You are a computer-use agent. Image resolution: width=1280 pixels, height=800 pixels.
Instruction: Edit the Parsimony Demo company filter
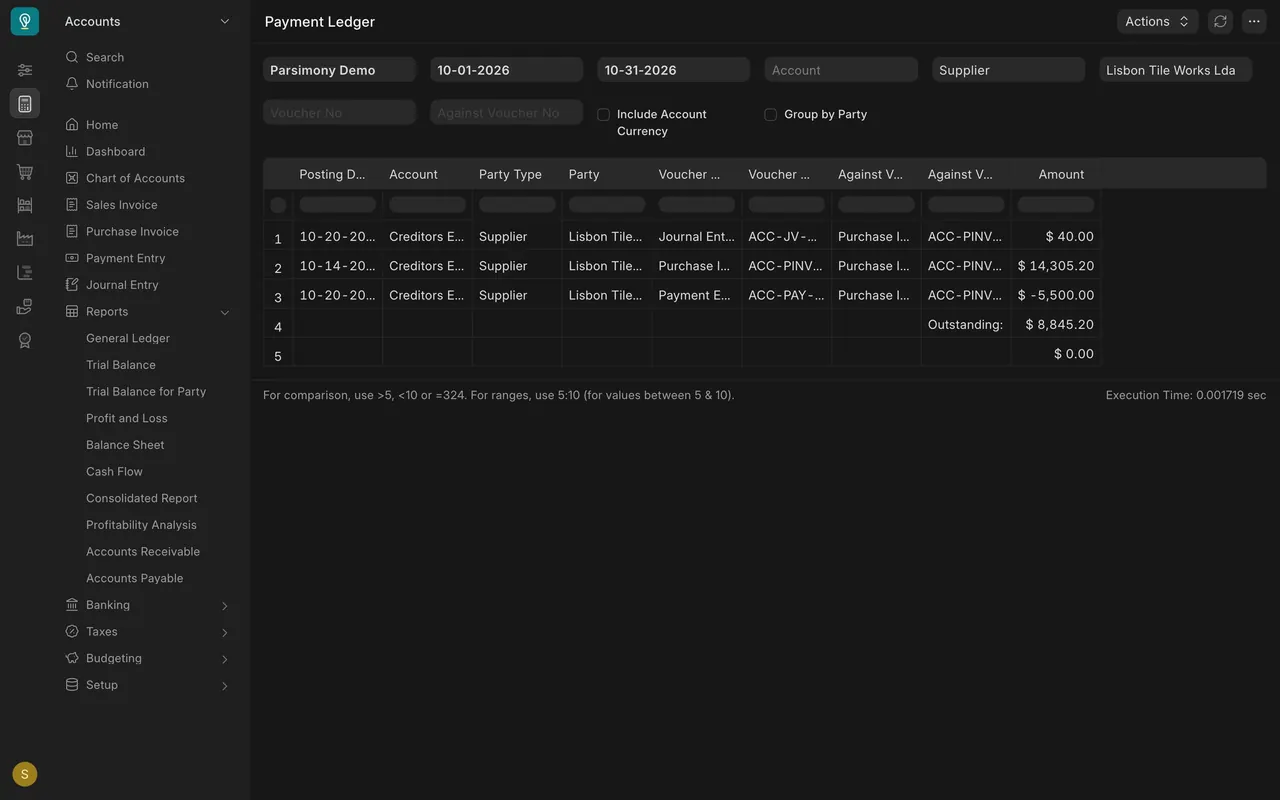(339, 70)
